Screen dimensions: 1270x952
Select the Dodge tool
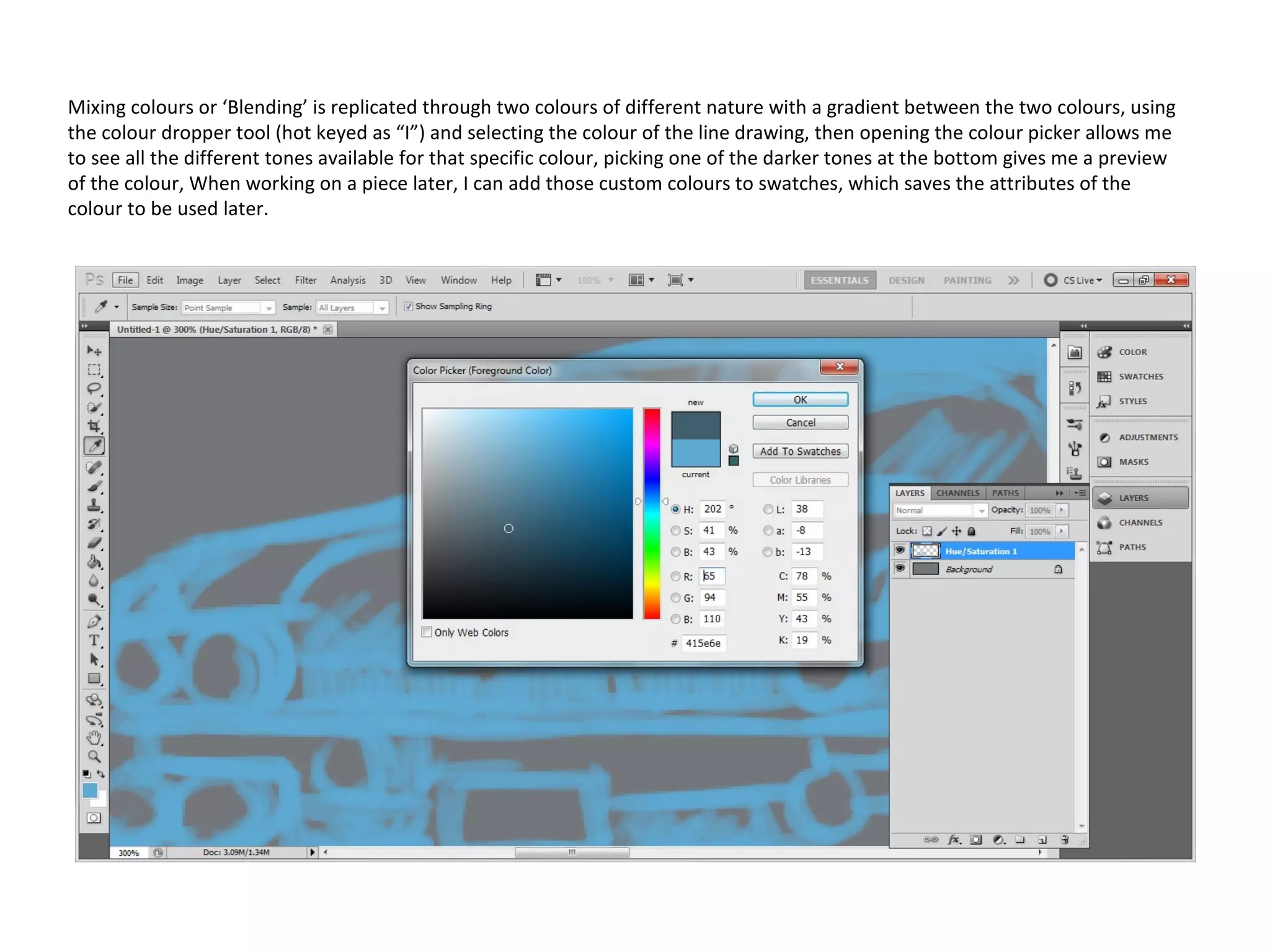tap(94, 599)
